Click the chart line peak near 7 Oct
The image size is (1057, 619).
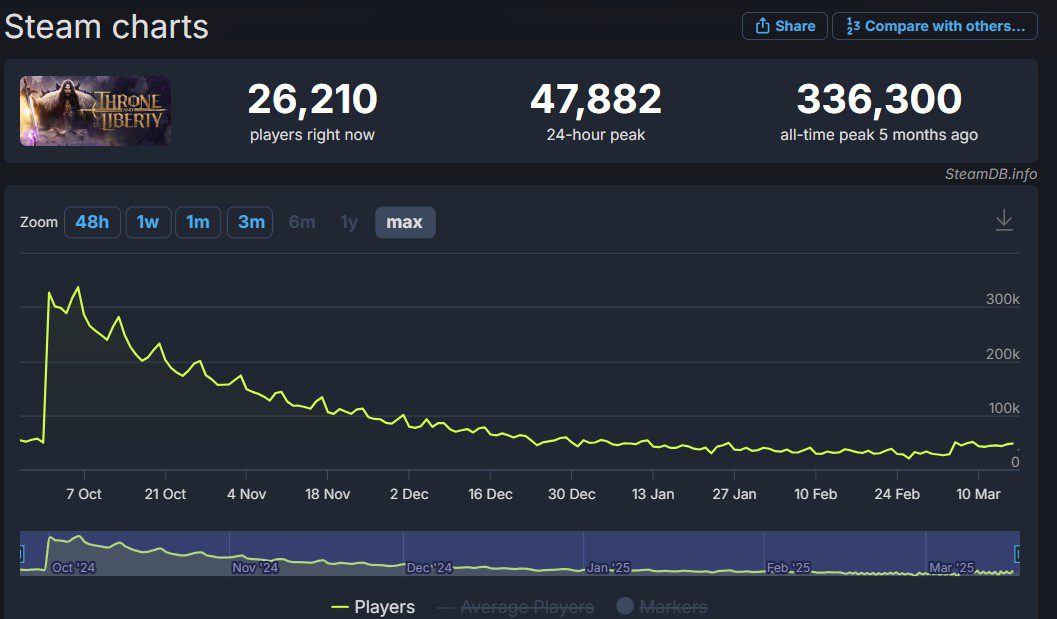pyautogui.click(x=78, y=288)
